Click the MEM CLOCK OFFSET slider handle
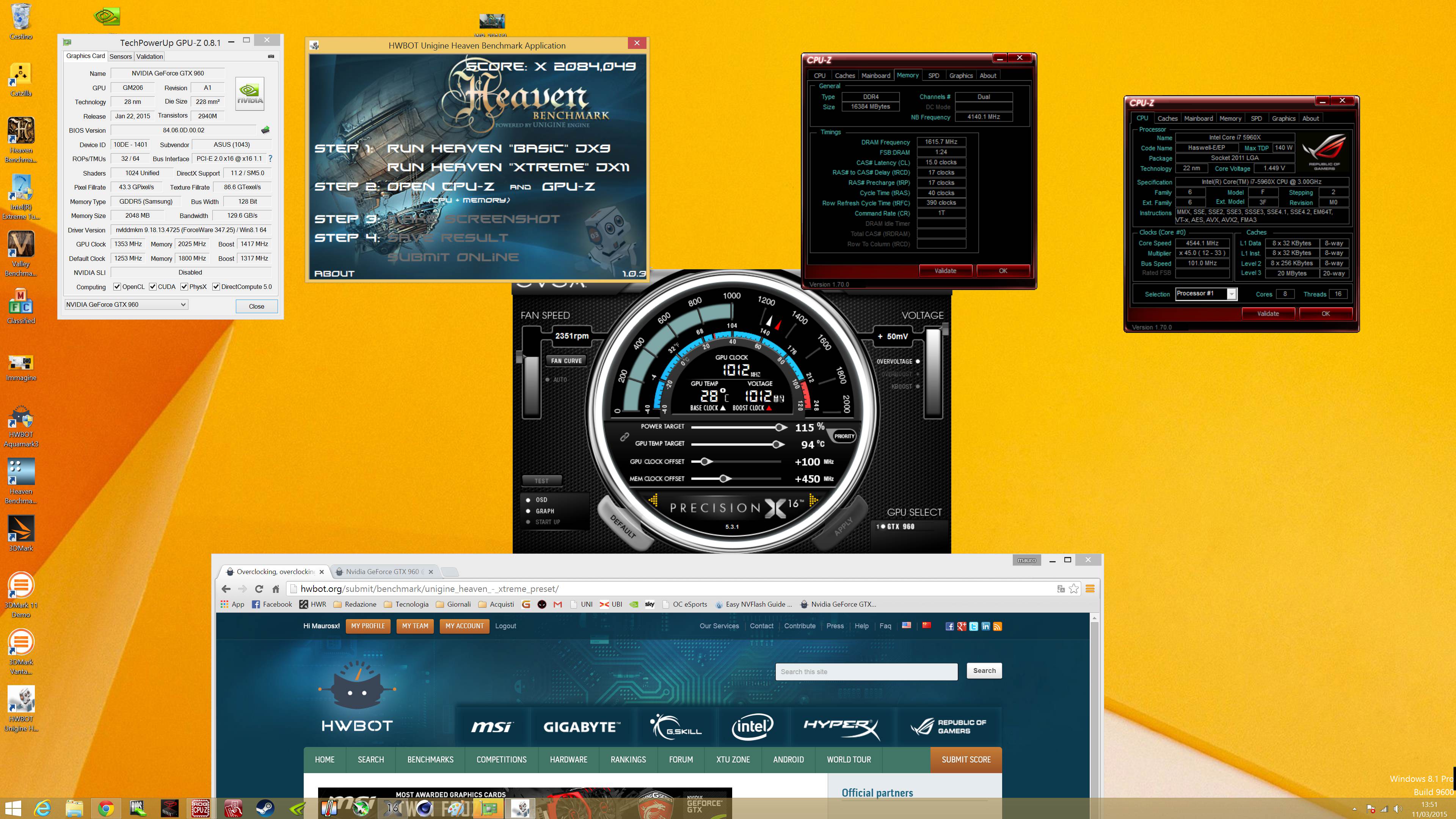1456x819 pixels. (x=724, y=479)
